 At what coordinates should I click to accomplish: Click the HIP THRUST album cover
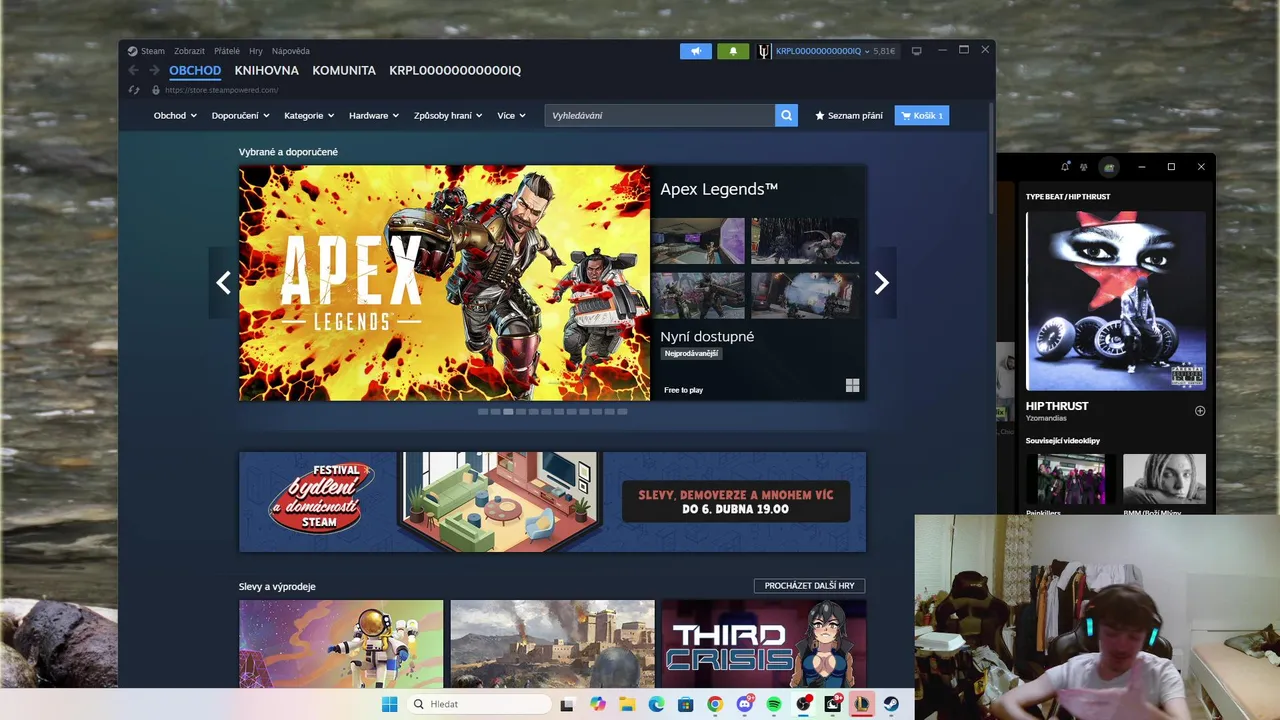click(1116, 300)
